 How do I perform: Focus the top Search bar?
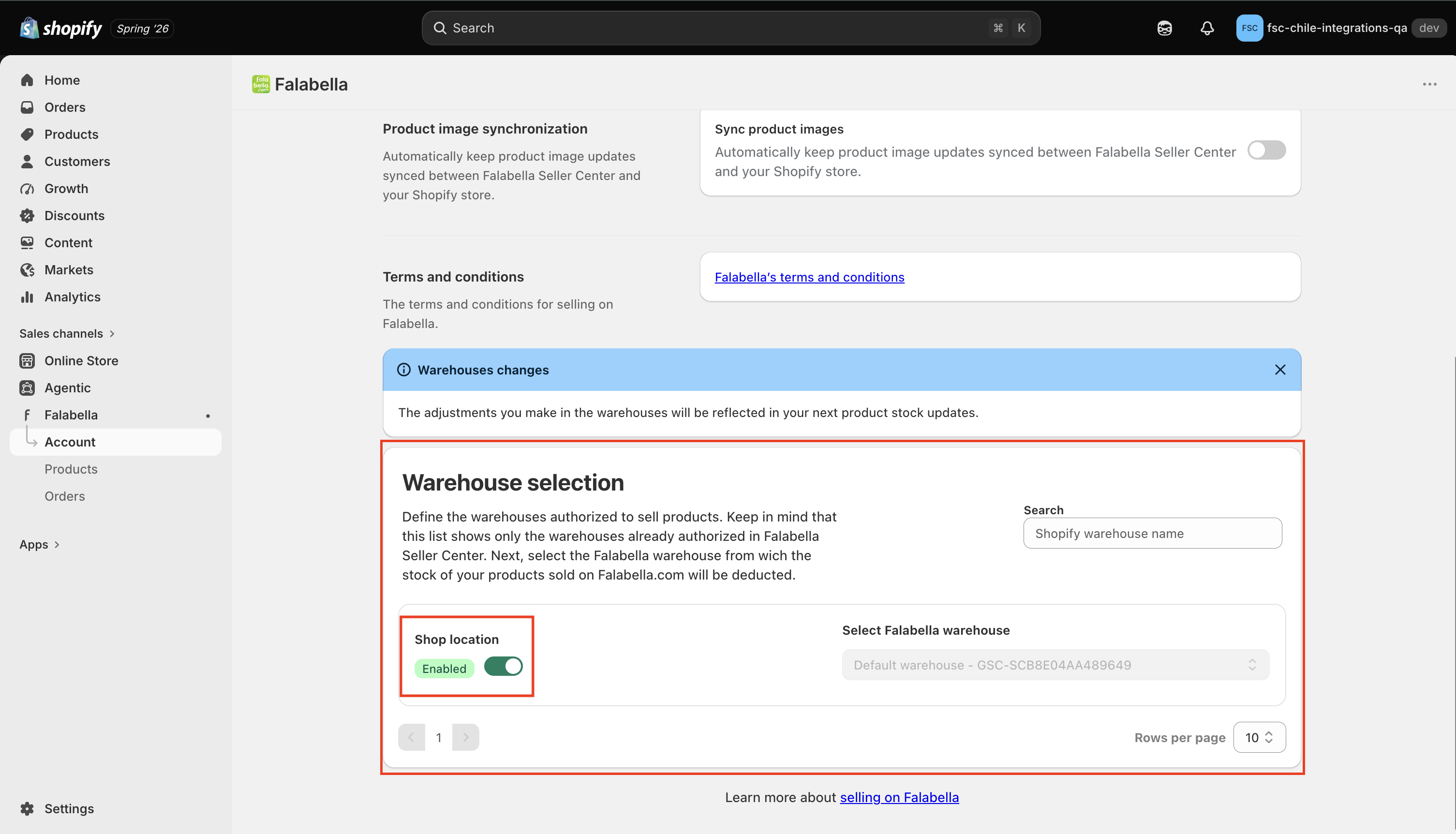pos(731,28)
